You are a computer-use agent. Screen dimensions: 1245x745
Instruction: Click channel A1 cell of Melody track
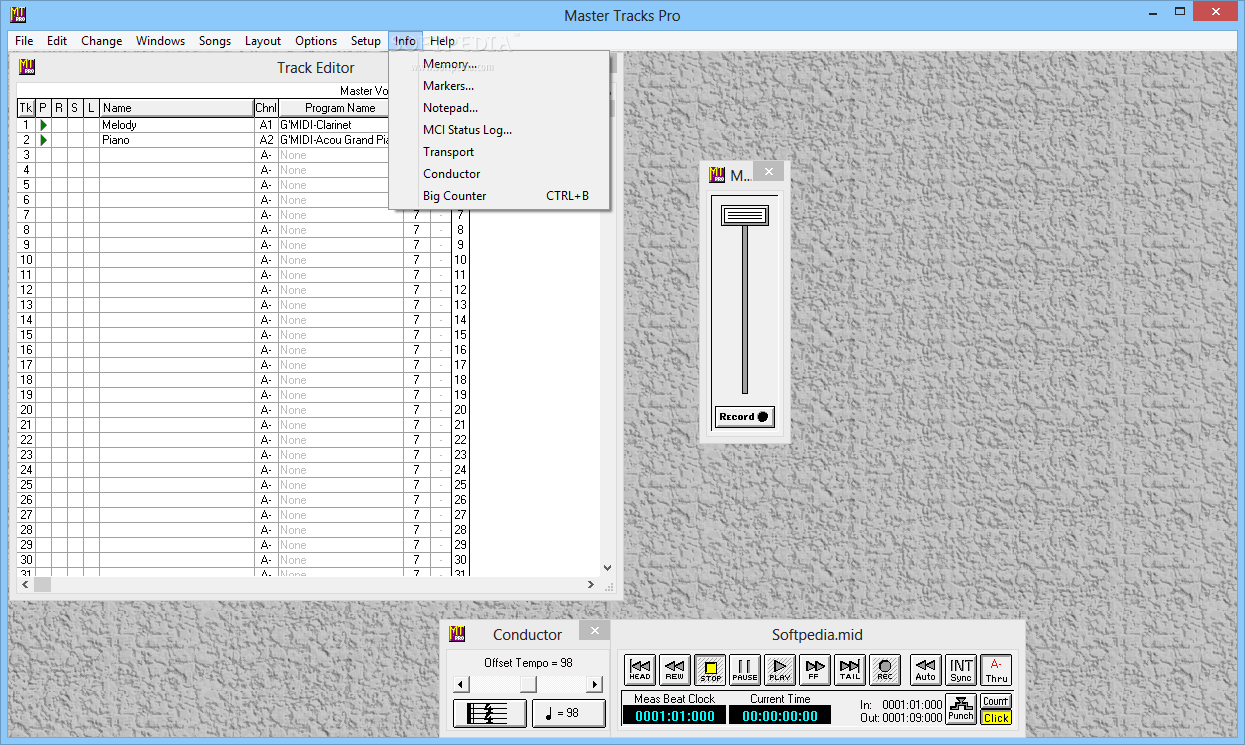266,125
